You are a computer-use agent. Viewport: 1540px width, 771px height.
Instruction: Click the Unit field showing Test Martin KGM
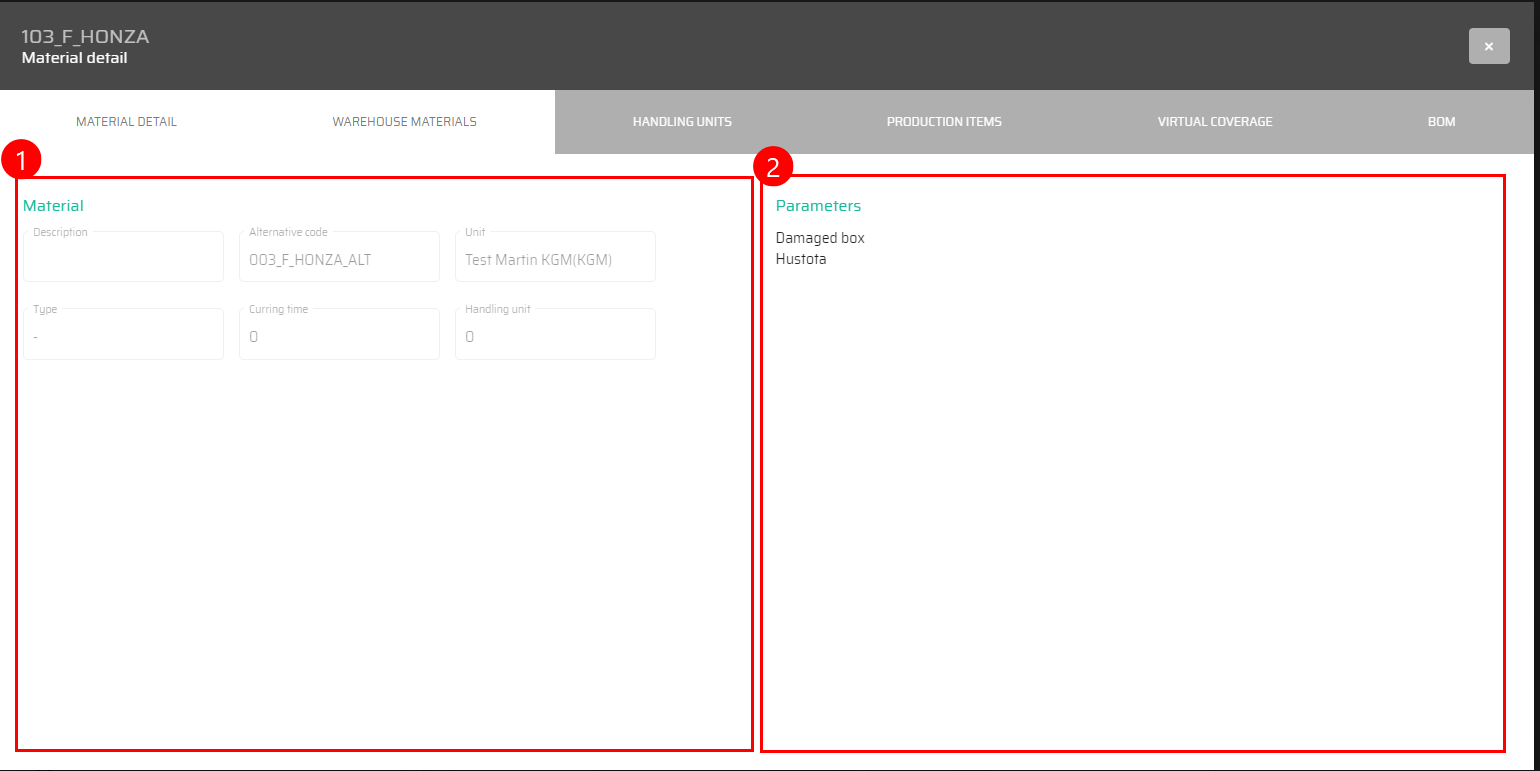pyautogui.click(x=555, y=260)
